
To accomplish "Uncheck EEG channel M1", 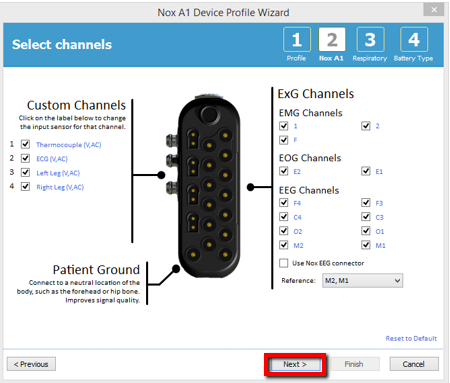I will [366, 245].
